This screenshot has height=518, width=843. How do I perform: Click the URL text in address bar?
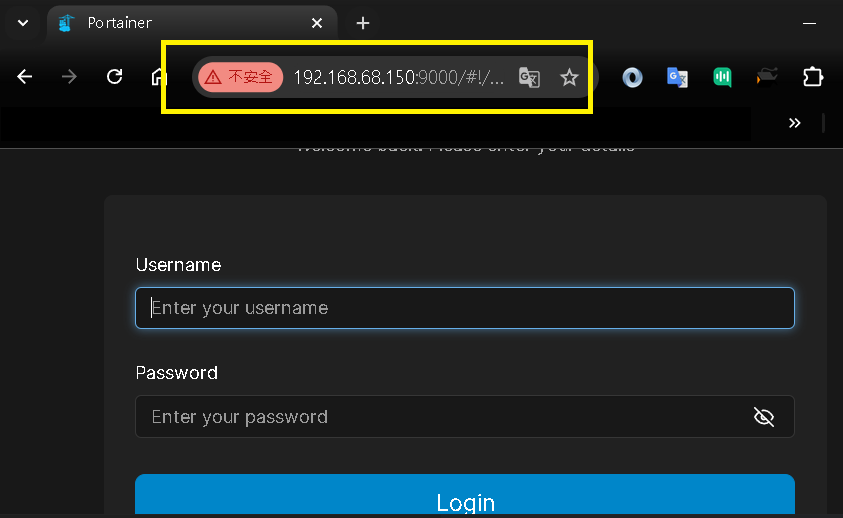[398, 77]
